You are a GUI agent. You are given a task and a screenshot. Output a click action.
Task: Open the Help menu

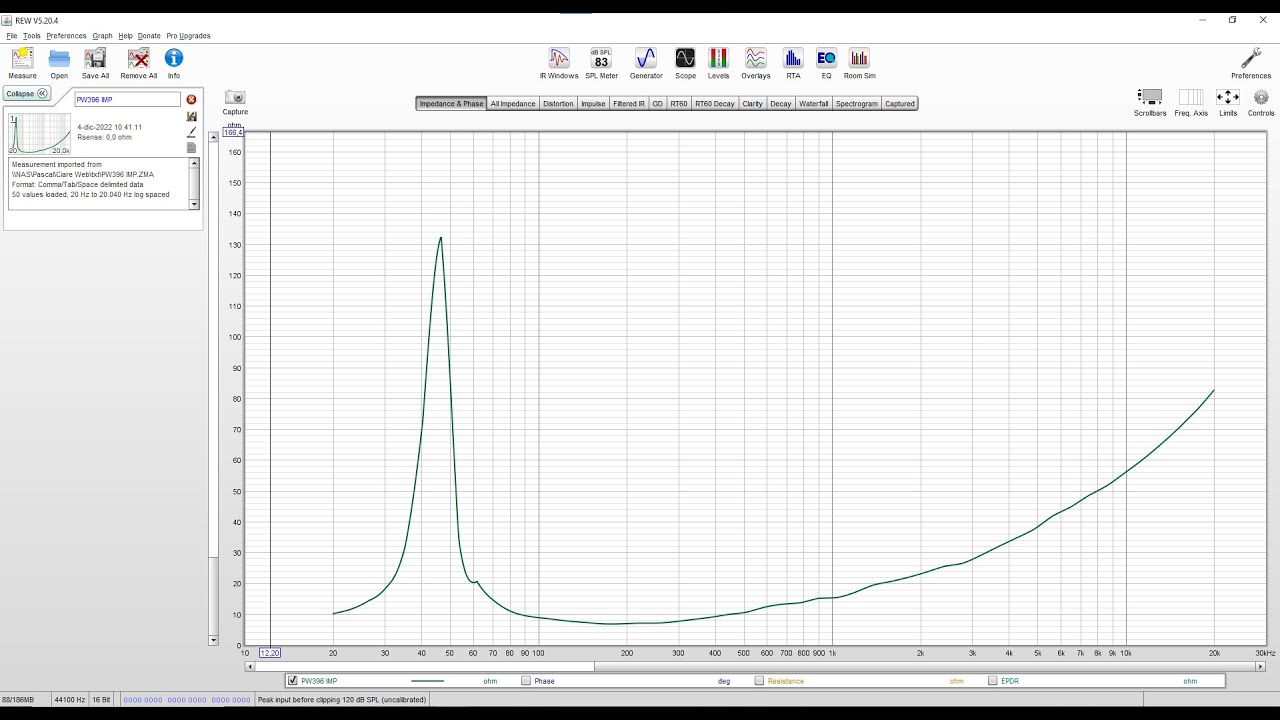pos(125,36)
